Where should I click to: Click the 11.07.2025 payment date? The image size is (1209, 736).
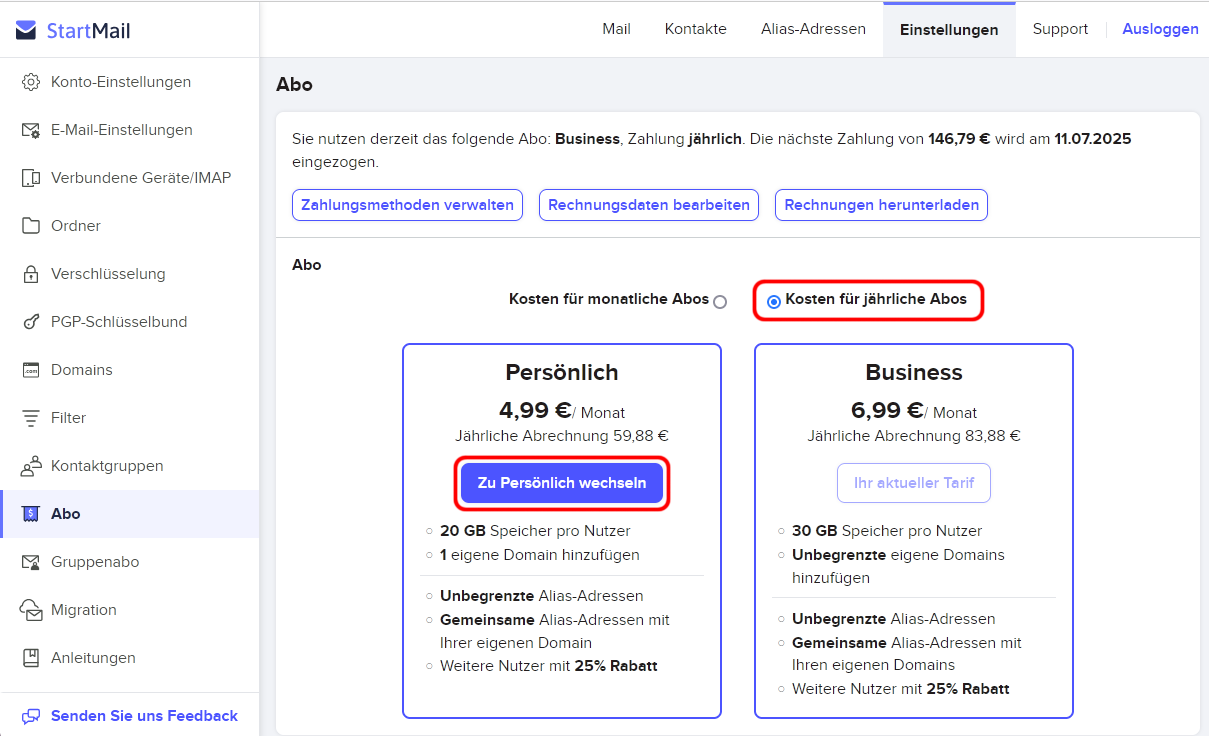pyautogui.click(x=1092, y=139)
